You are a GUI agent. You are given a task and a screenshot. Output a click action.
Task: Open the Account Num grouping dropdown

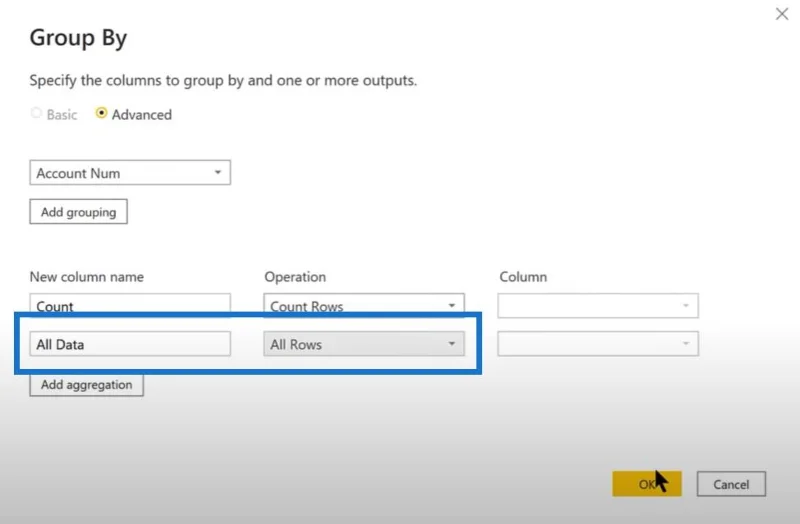point(130,172)
